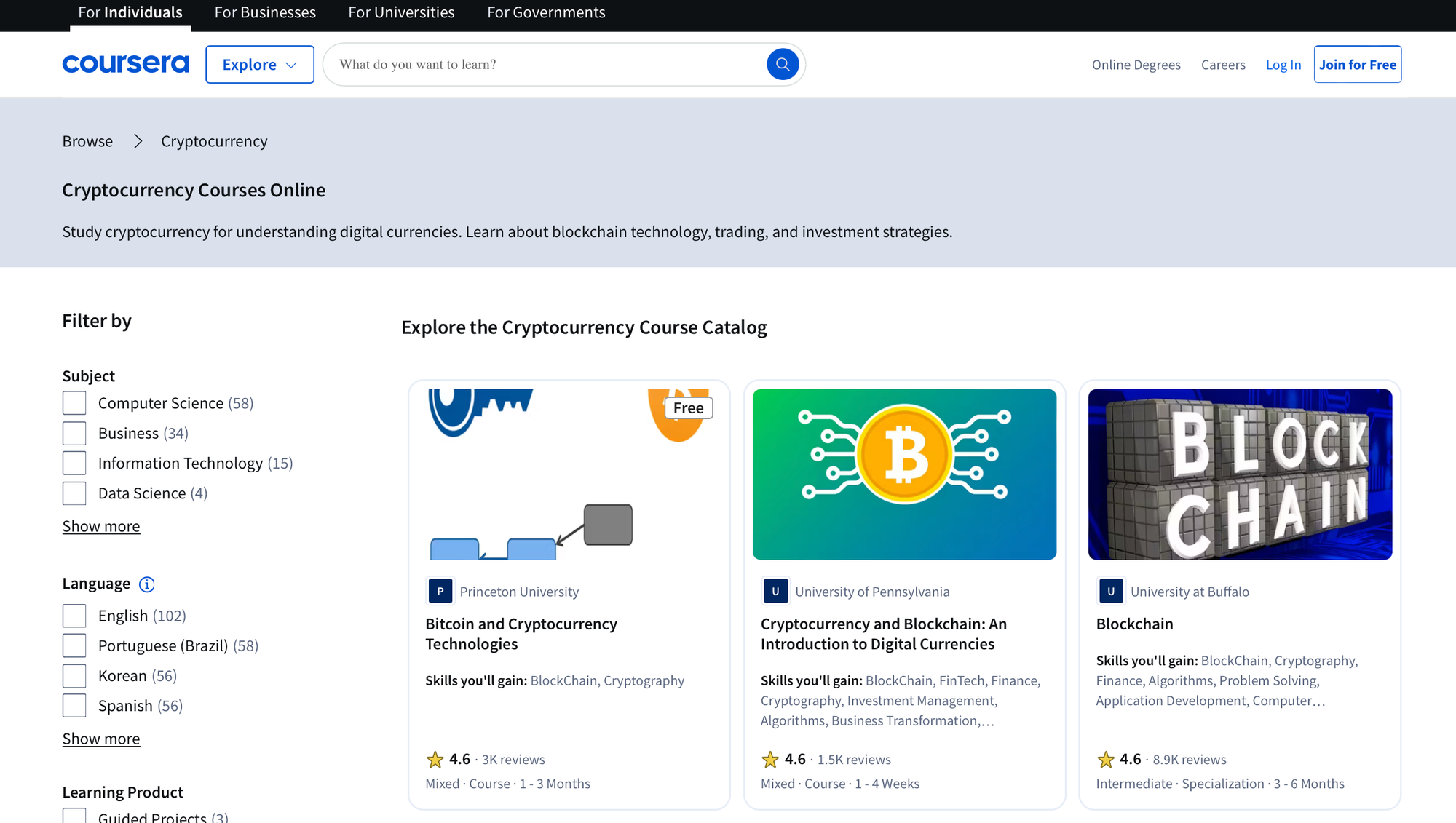1456x823 pixels.
Task: Expand Subject list with Show more
Action: pyautogui.click(x=101, y=526)
